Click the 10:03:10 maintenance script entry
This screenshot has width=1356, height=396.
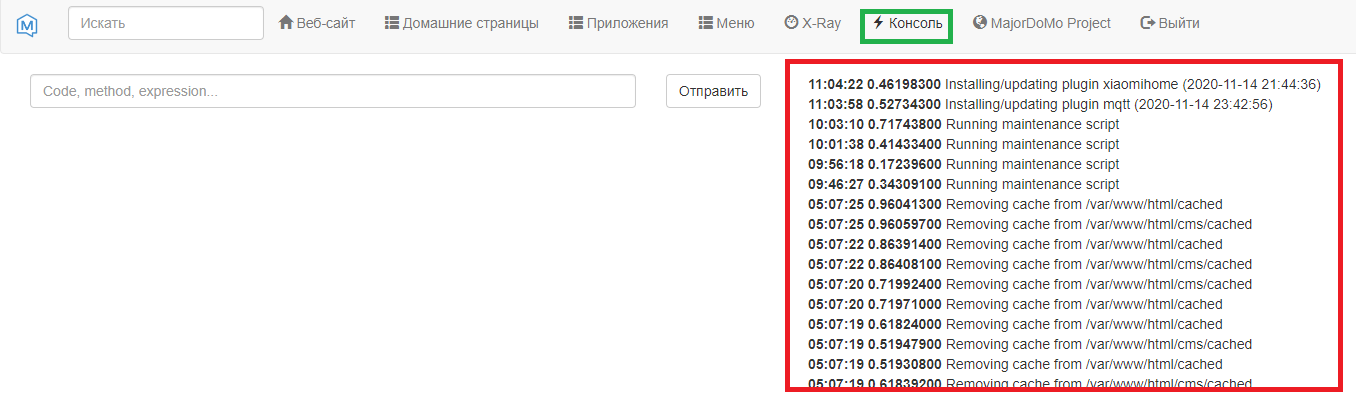coord(964,124)
